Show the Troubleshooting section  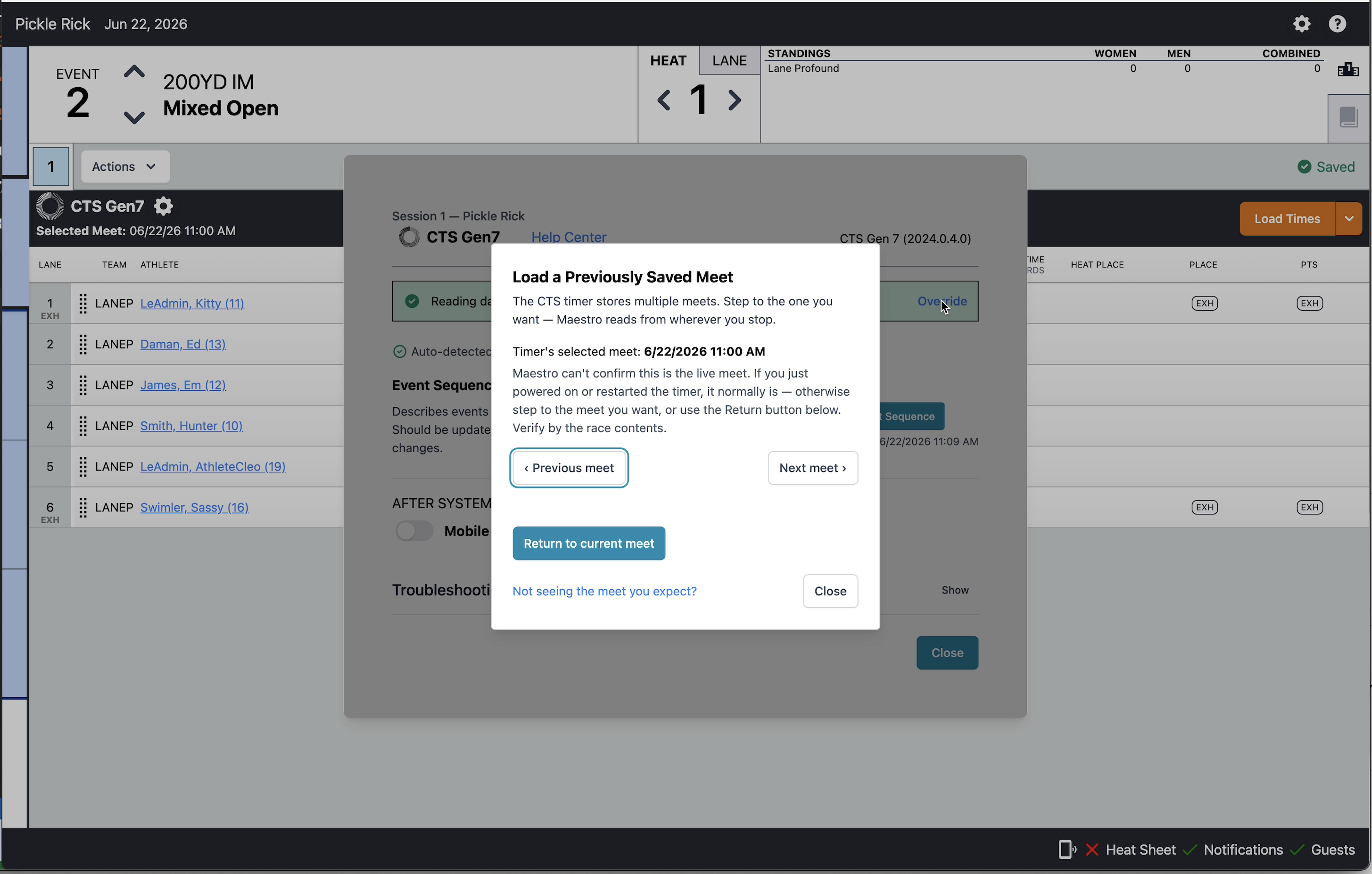pyautogui.click(x=955, y=590)
